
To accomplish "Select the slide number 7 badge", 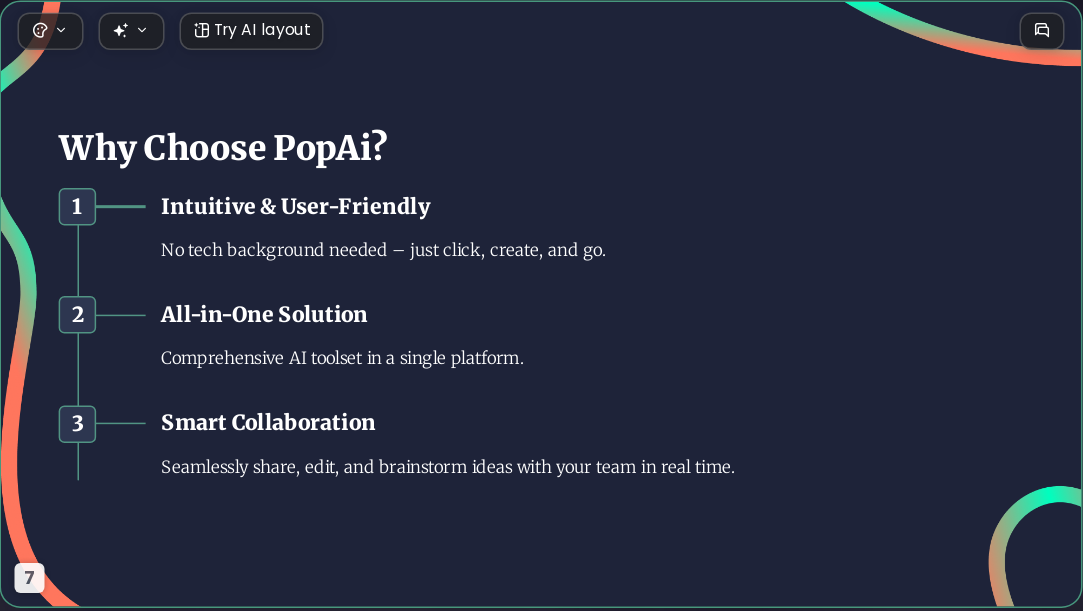I will tap(29, 578).
